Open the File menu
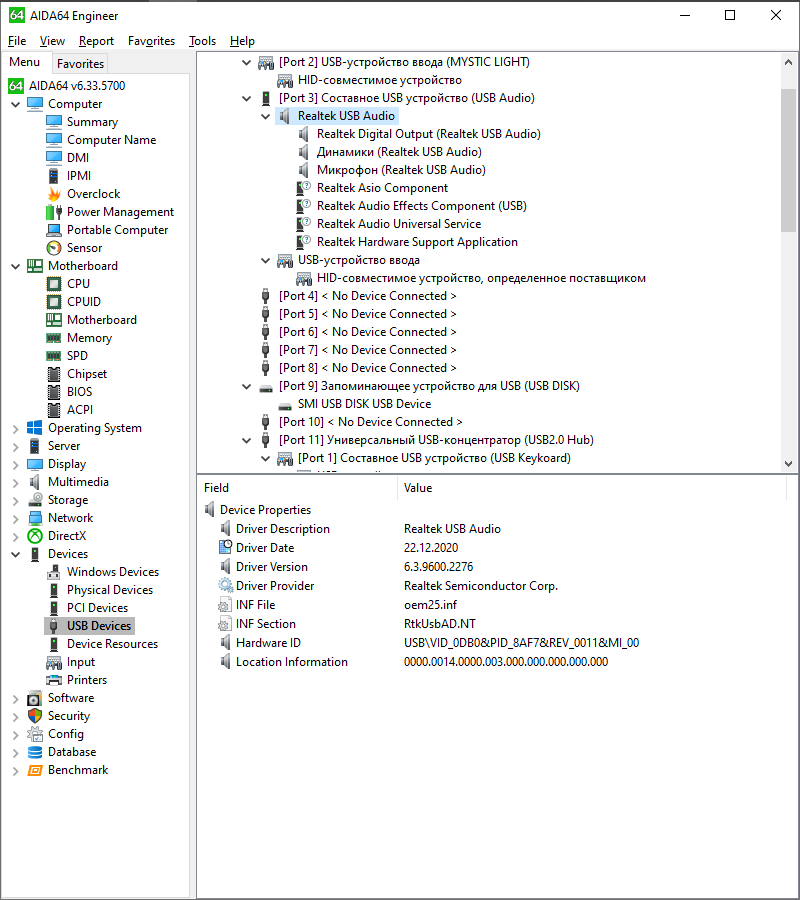This screenshot has height=900, width=800. (x=17, y=41)
